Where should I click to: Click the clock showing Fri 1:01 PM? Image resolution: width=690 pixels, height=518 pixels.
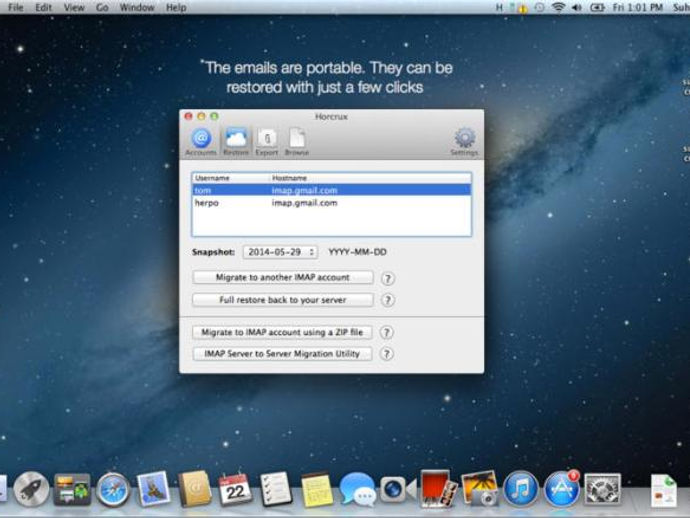click(638, 7)
